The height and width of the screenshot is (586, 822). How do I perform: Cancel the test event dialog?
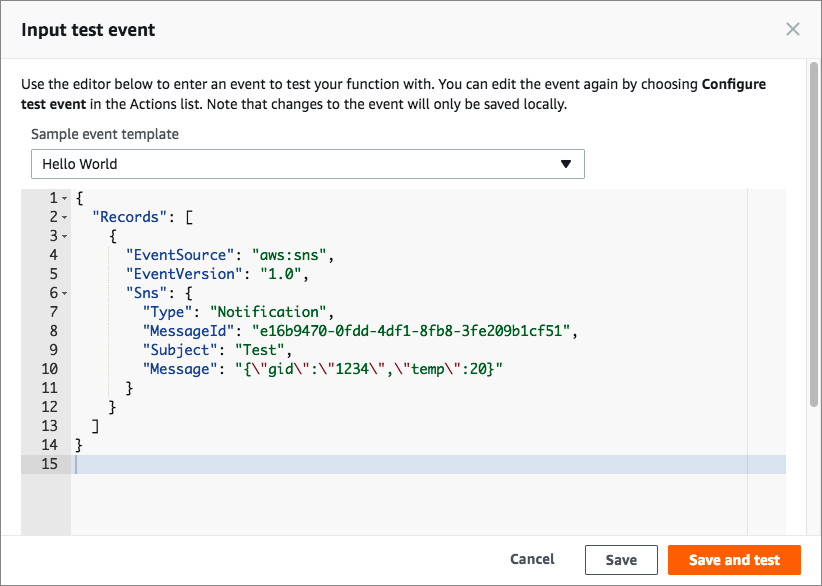pos(532,560)
